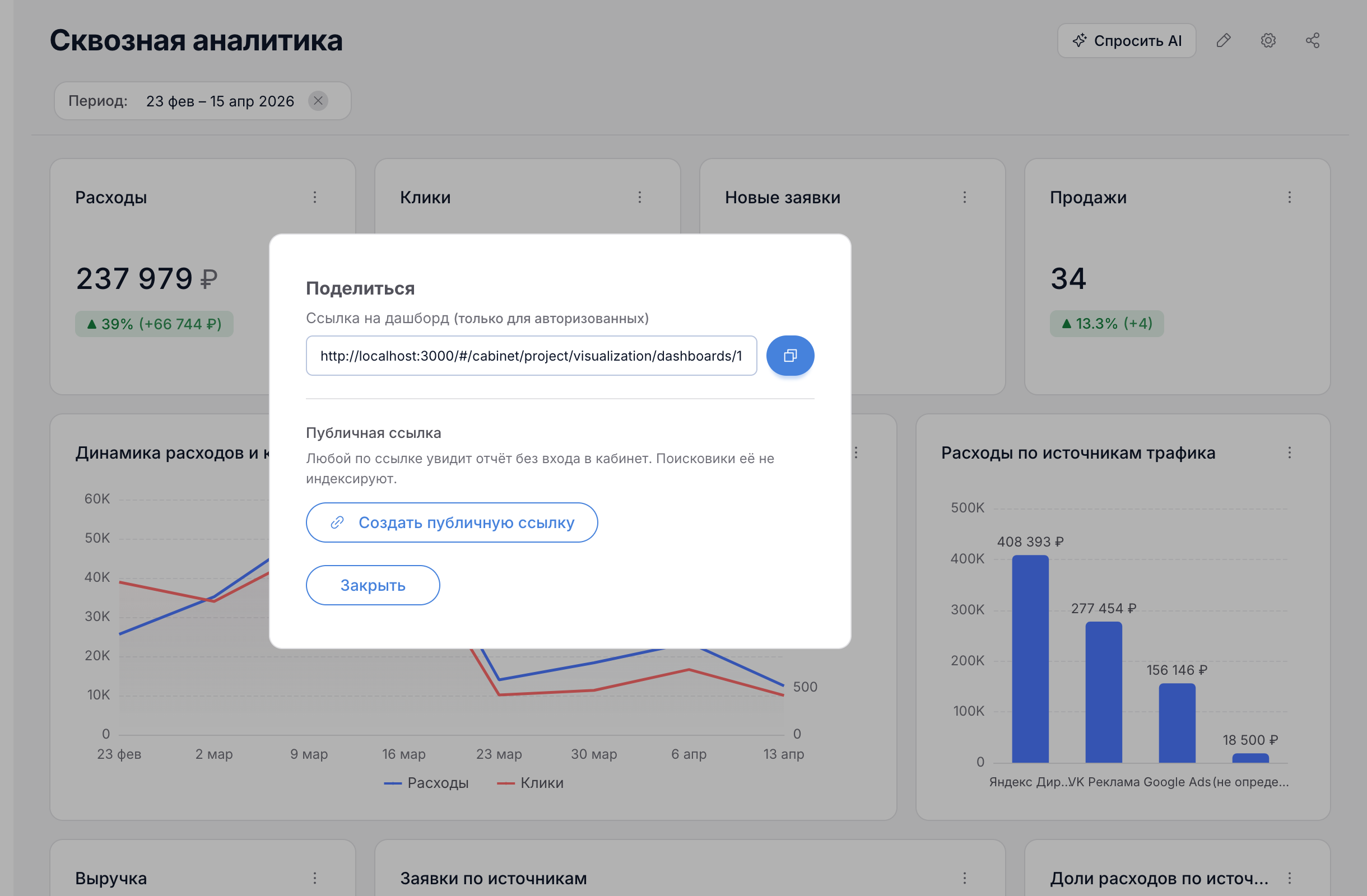Close the share dialog via Закрыть
Screen dimensions: 1367x896
[373, 585]
